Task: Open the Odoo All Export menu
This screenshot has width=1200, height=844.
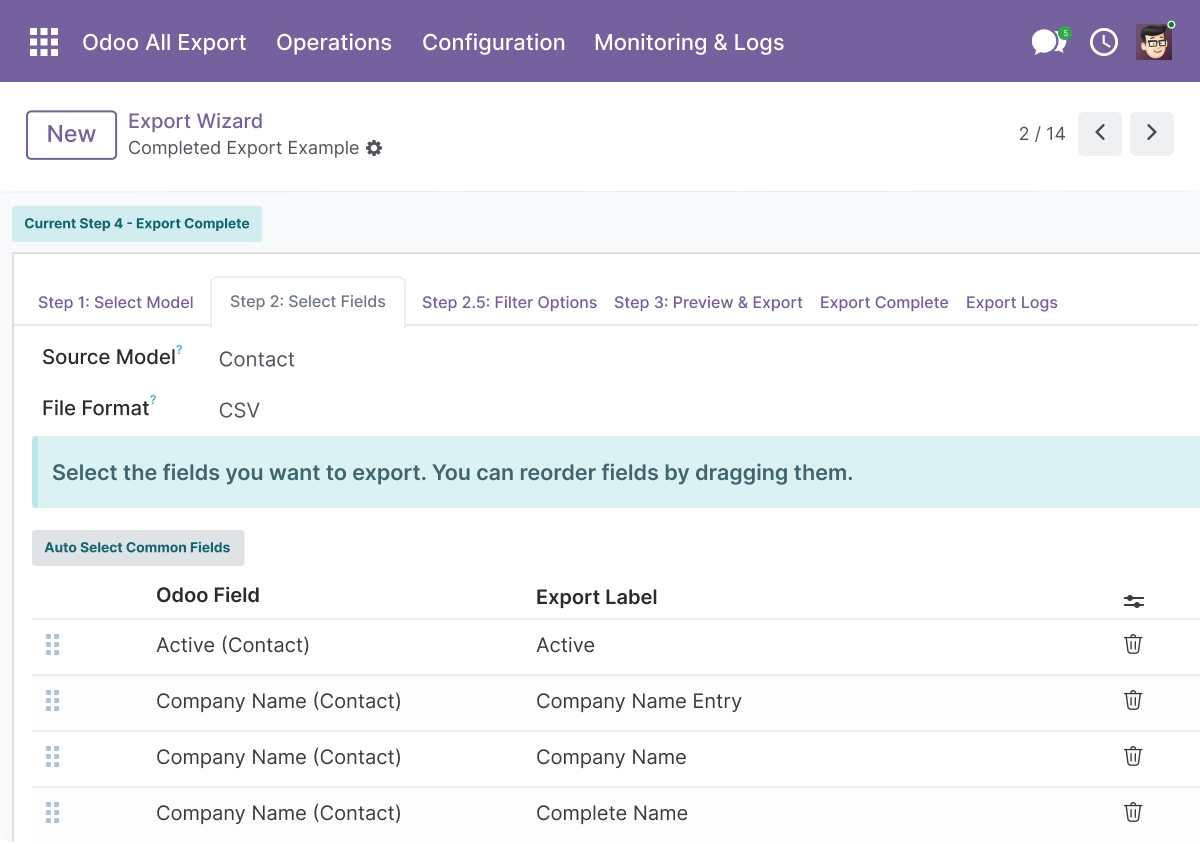Action: click(x=164, y=42)
